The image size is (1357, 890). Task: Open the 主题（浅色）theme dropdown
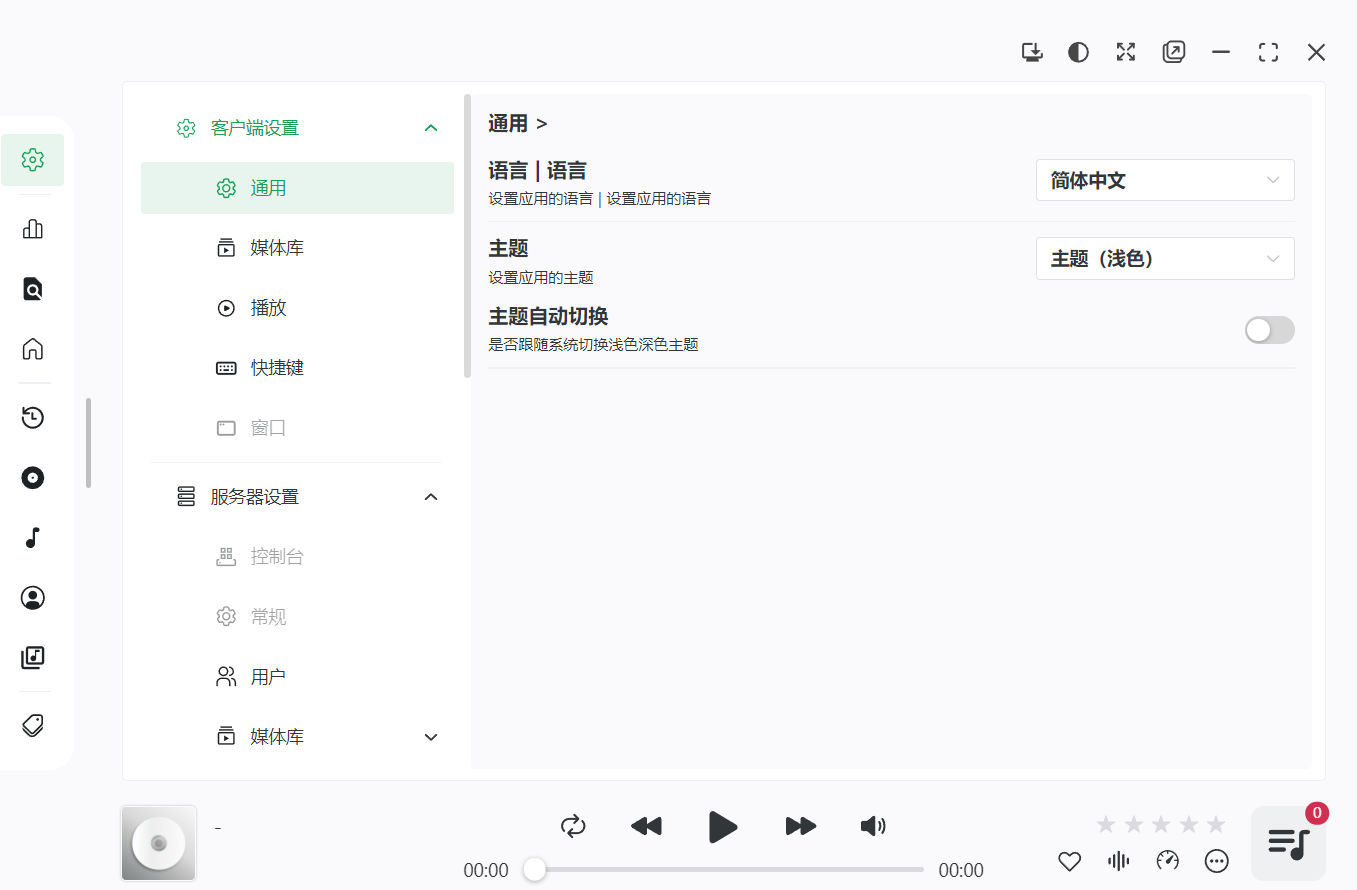[1165, 258]
